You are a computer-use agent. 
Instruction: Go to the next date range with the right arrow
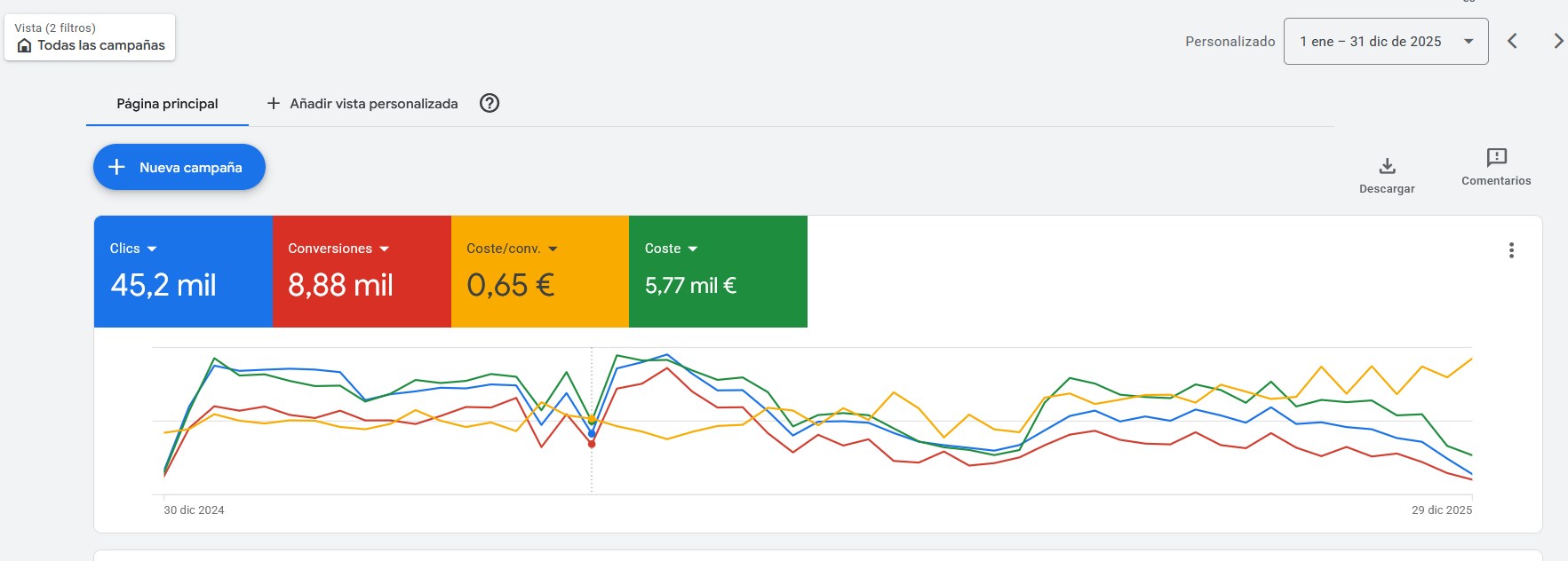click(1557, 41)
